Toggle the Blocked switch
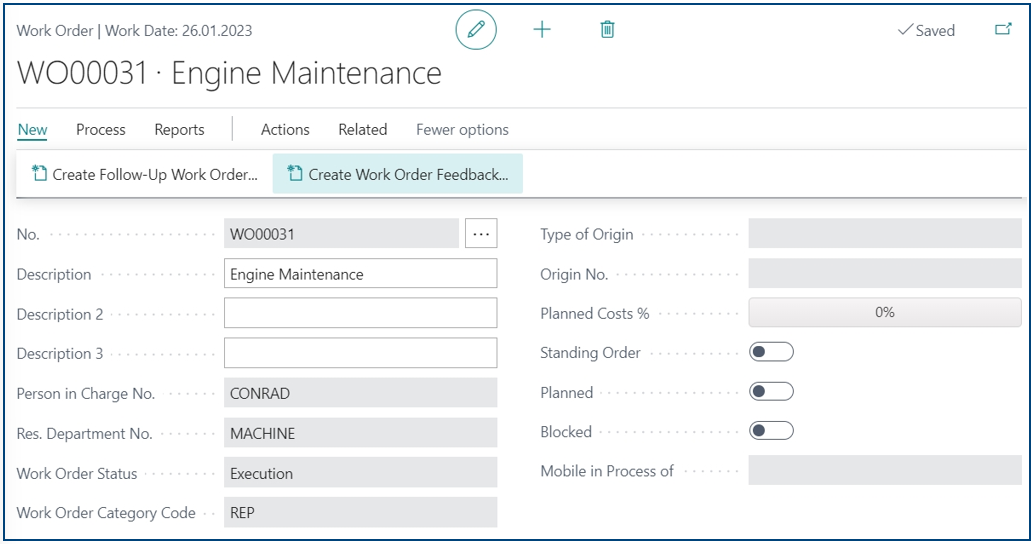The height and width of the screenshot is (544, 1034). click(771, 431)
